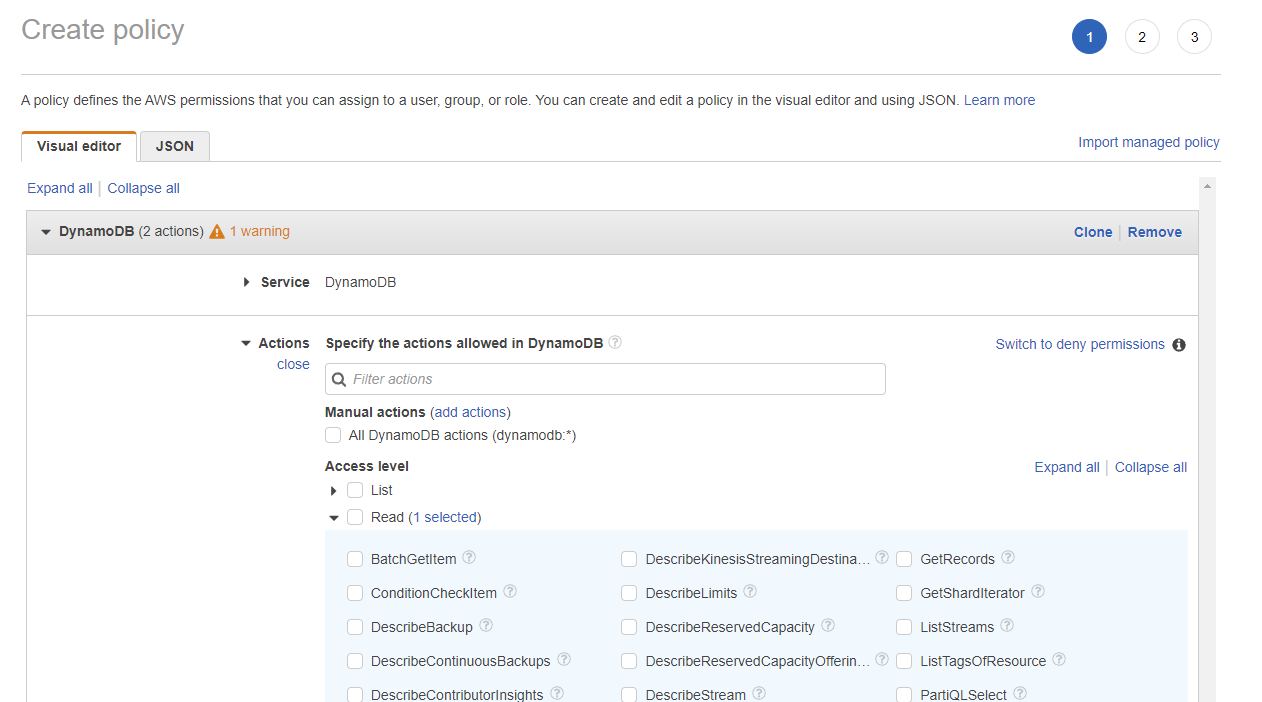This screenshot has width=1262, height=702.
Task: Open help icon beside Specify the actions allowed
Action: coord(615,342)
